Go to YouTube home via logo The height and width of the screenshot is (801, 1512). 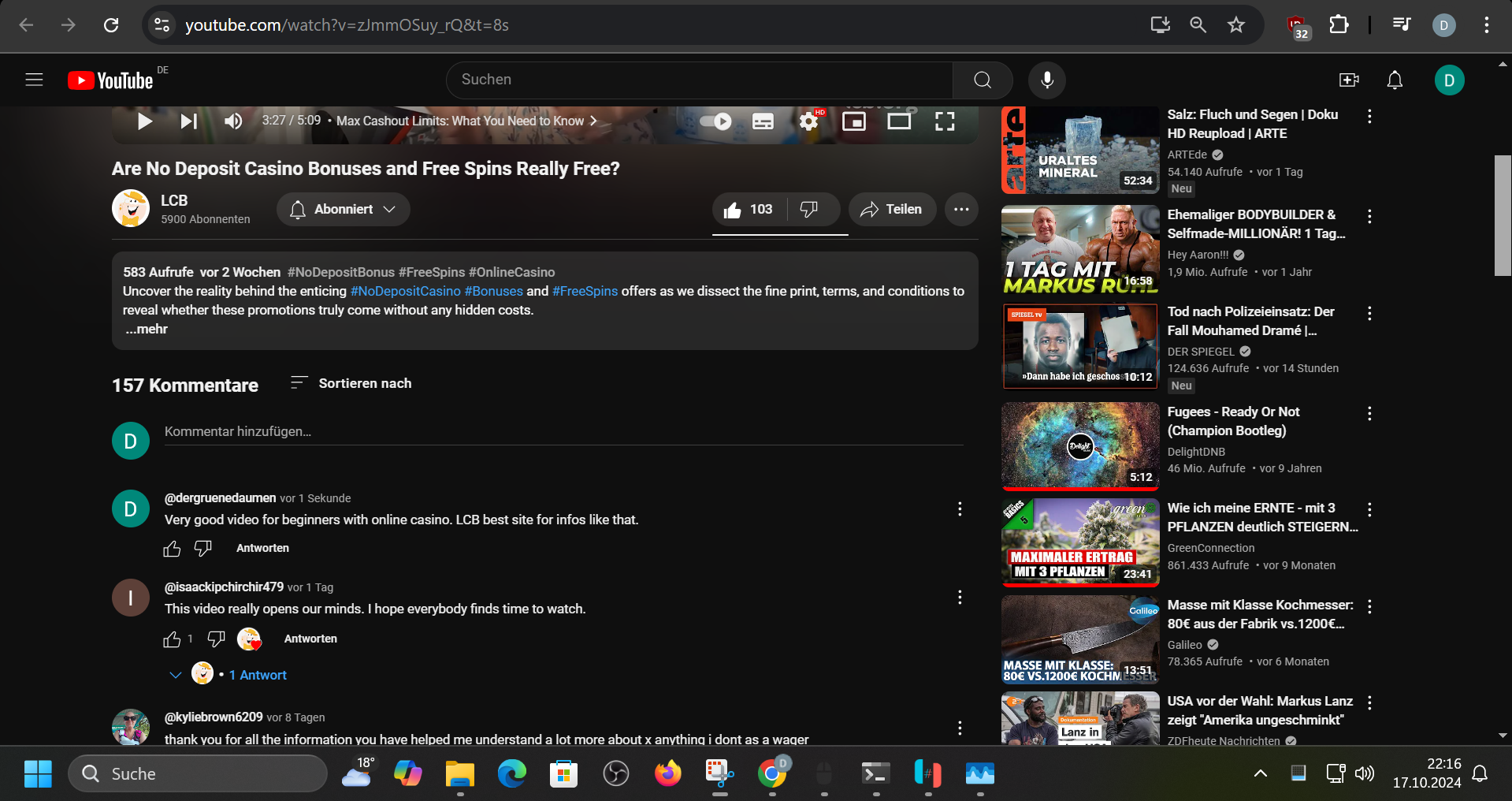click(110, 80)
